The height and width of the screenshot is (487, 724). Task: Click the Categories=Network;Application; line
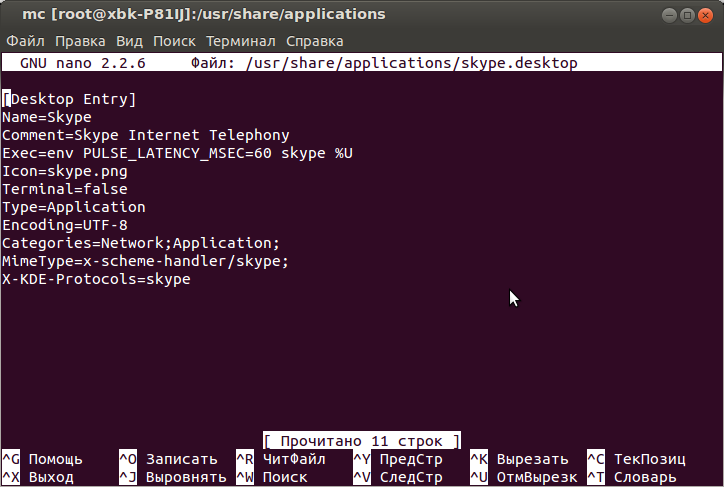coord(141,243)
